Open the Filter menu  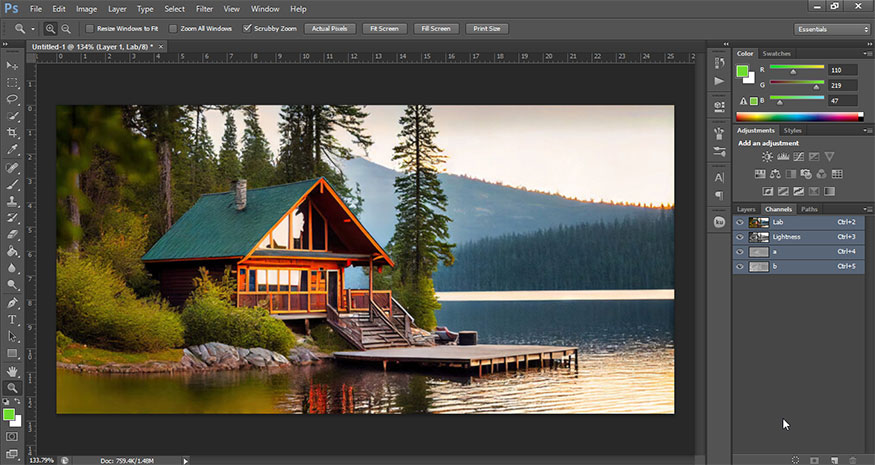[204, 8]
